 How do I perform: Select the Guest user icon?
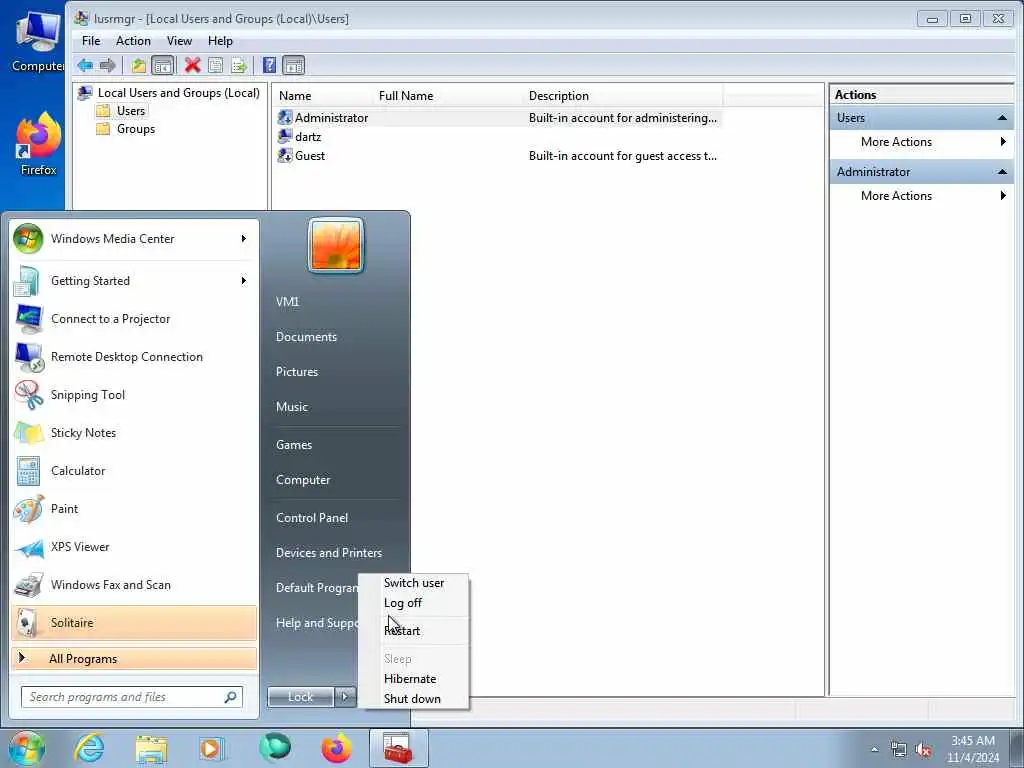pyautogui.click(x=285, y=155)
